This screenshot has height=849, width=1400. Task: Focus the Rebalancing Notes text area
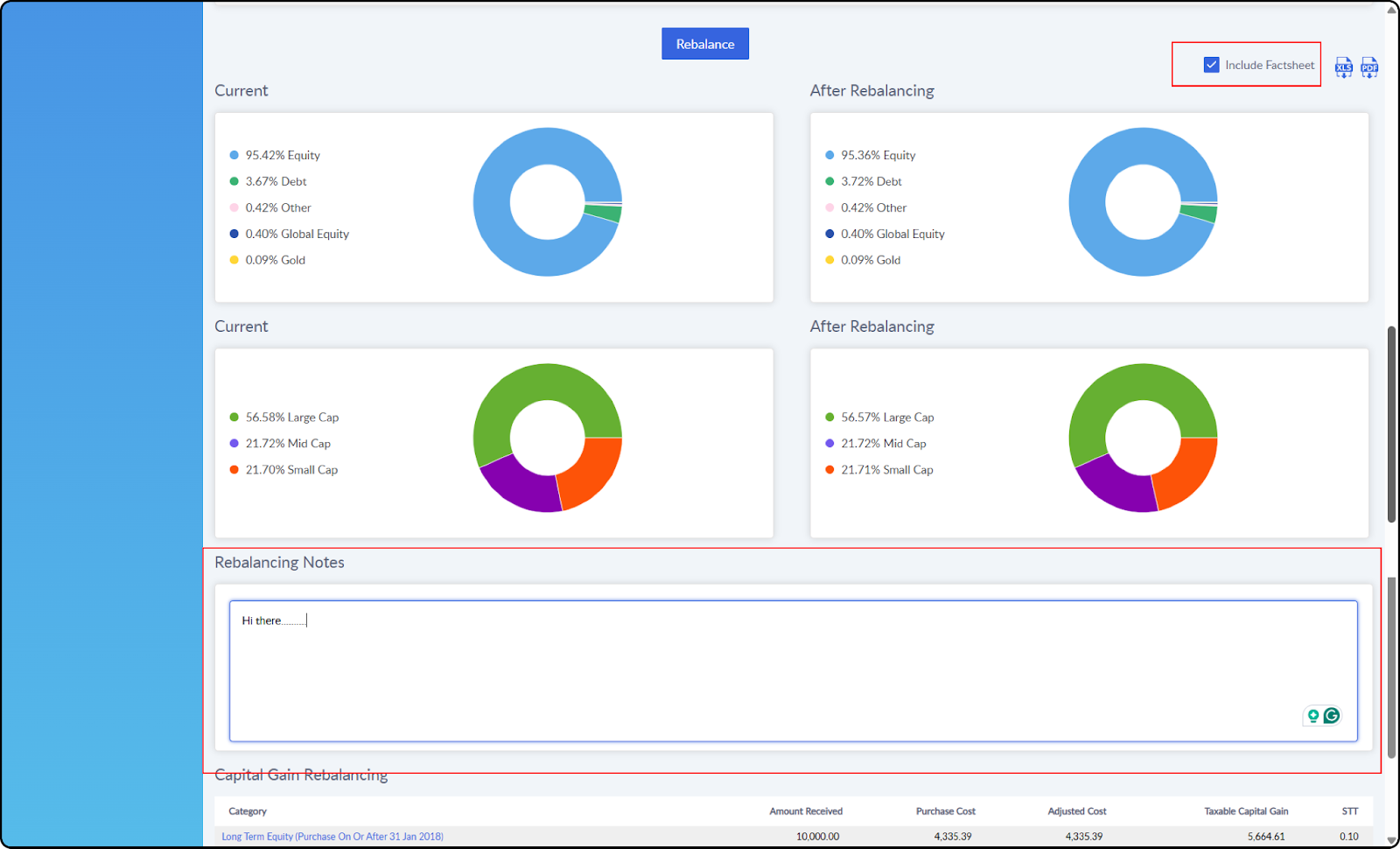pyautogui.click(x=794, y=671)
